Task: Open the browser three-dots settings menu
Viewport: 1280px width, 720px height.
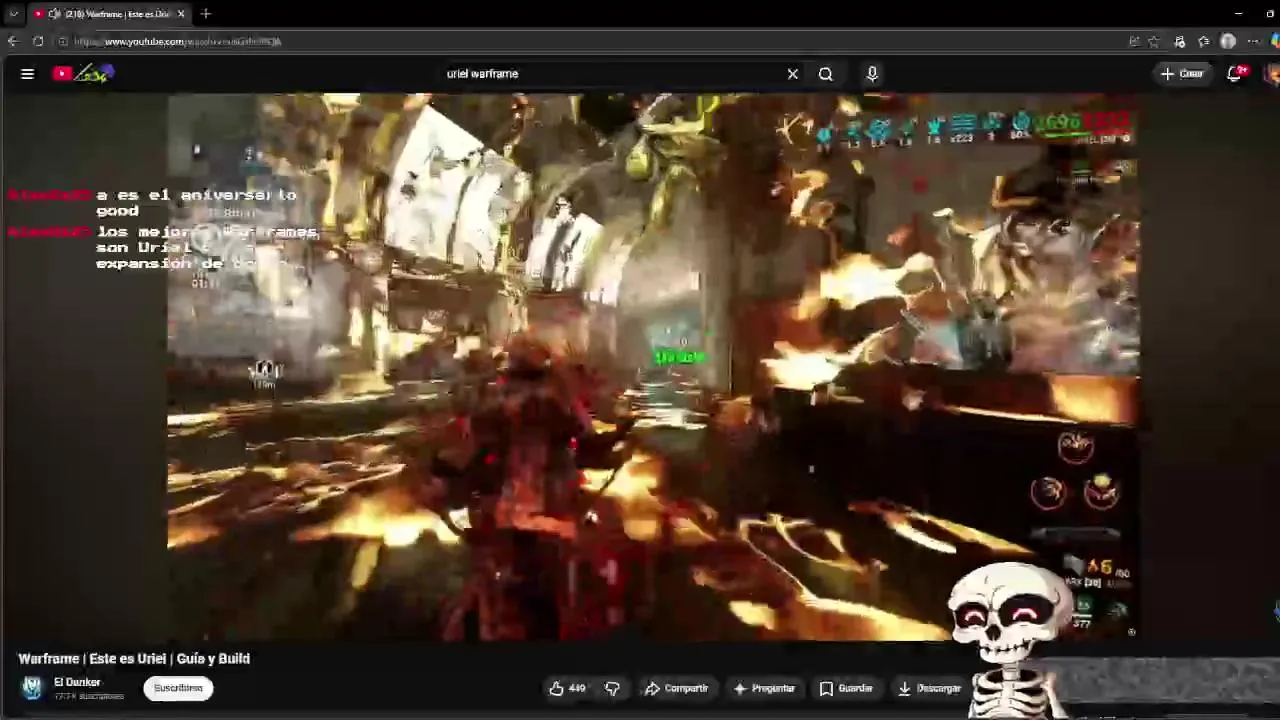Action: click(x=1253, y=41)
